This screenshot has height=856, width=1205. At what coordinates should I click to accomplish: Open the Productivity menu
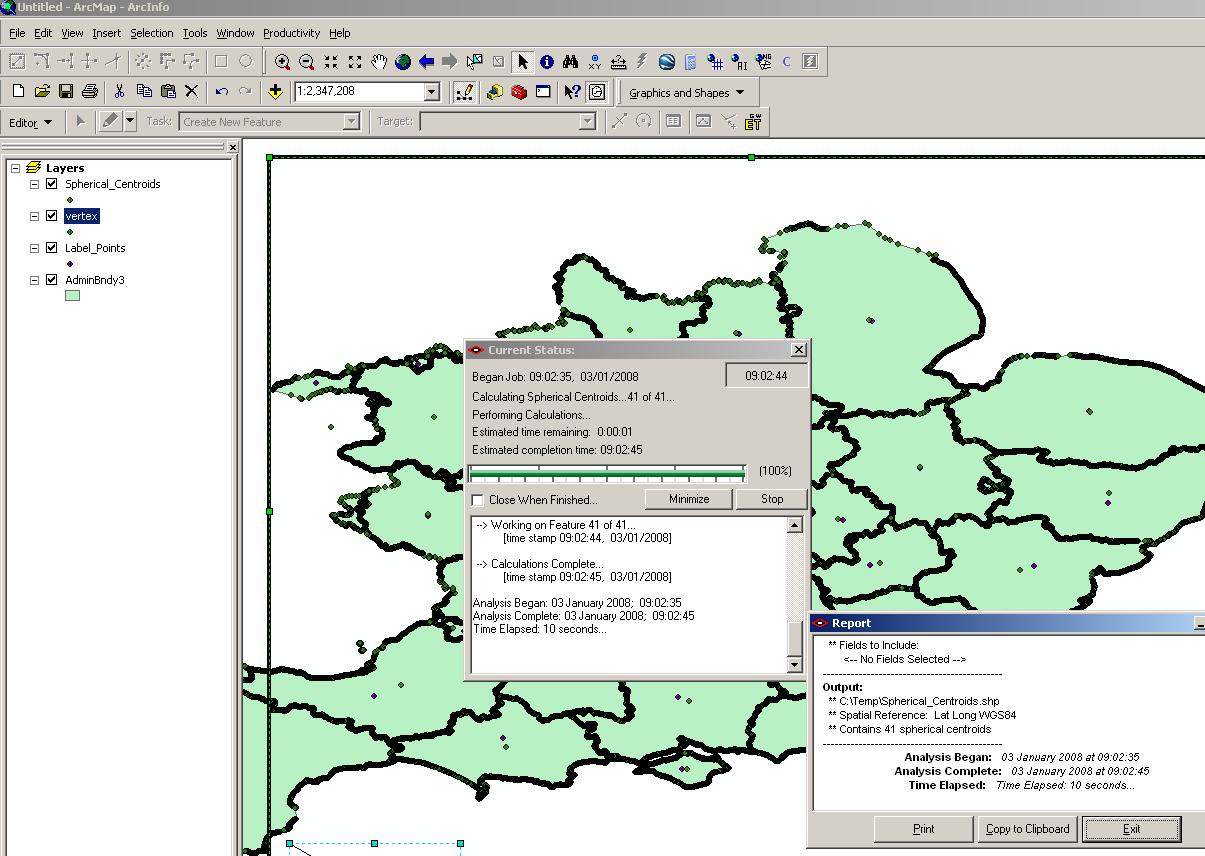[292, 33]
